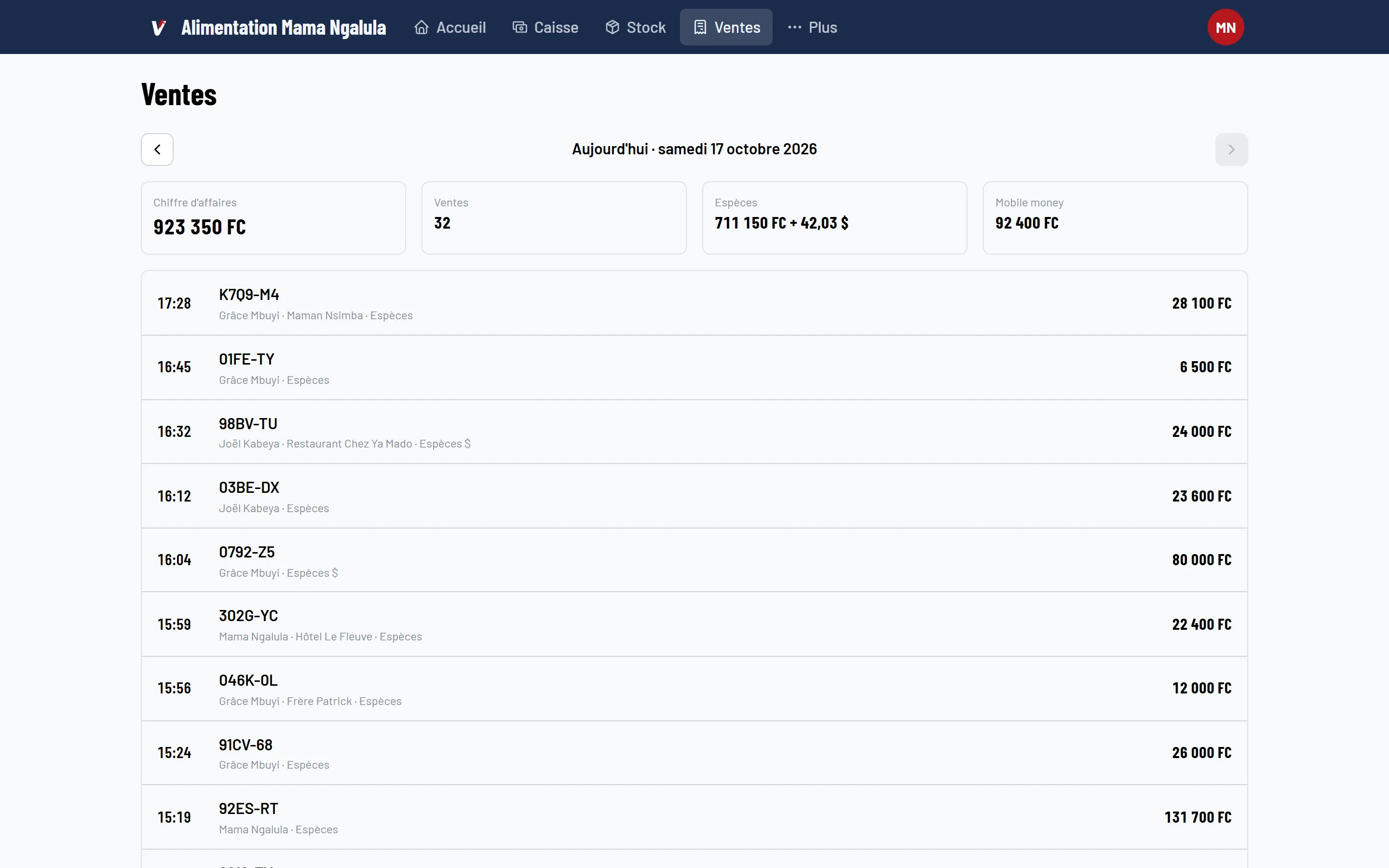Click the Espèces summary card

point(834,218)
